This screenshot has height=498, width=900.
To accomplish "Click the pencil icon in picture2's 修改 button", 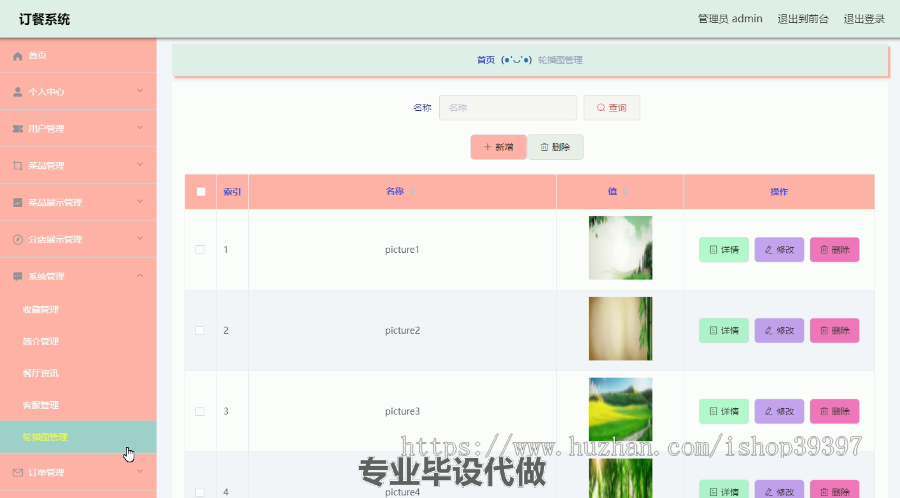I will 769,330.
